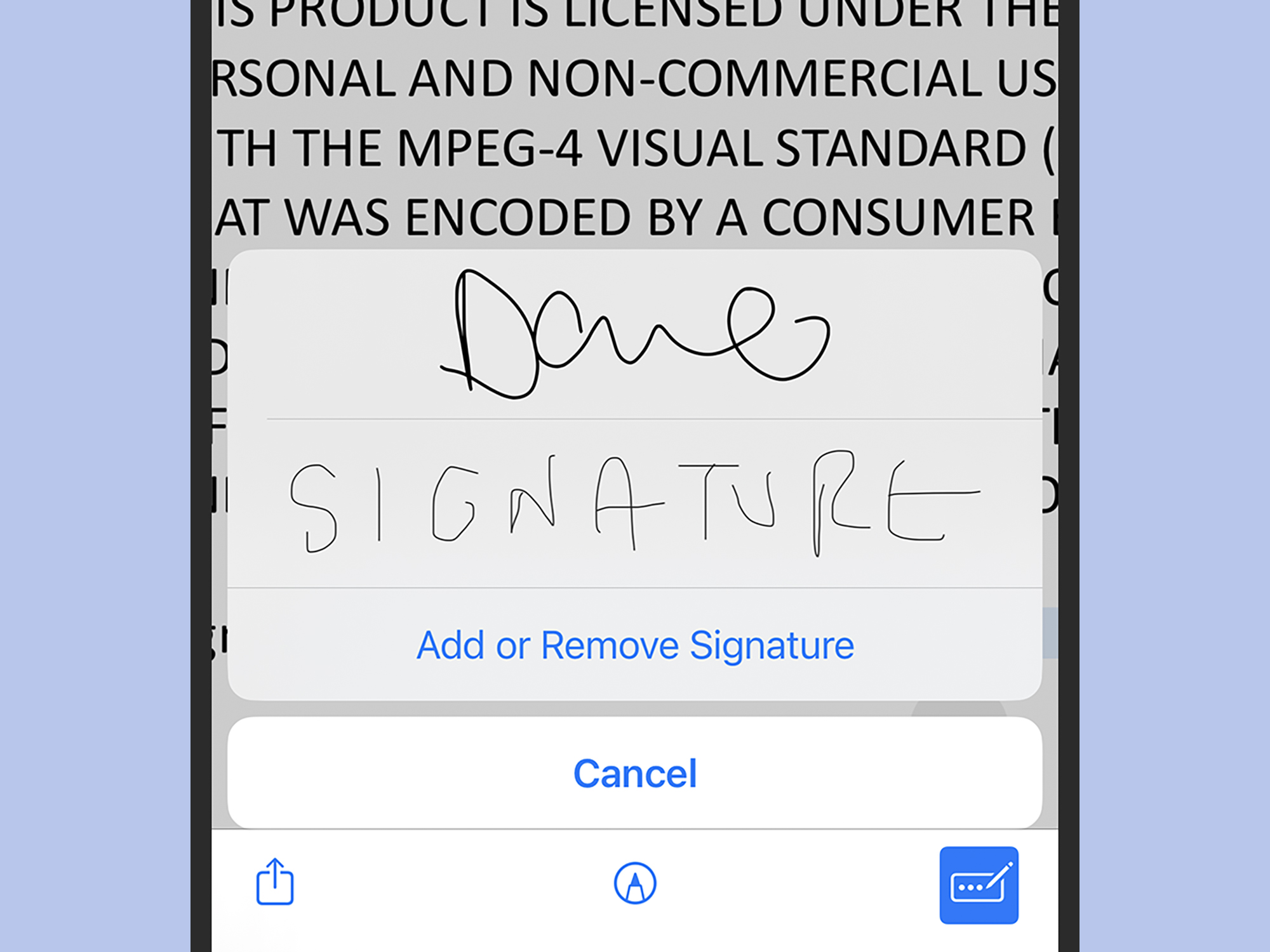
Task: Tap Add or Remove Signature link
Action: click(x=635, y=643)
